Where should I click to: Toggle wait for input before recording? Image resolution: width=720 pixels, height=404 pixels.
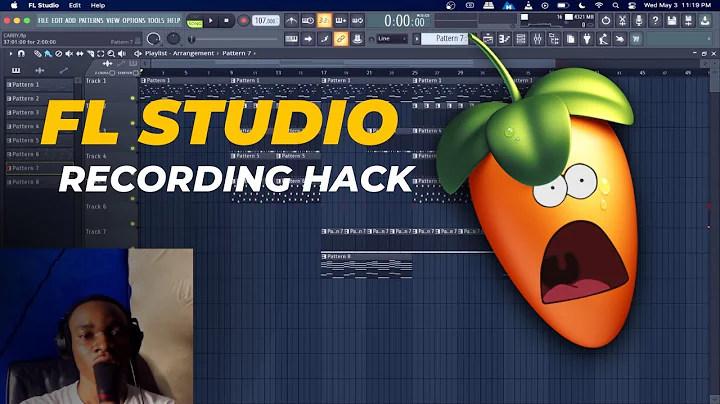[x=308, y=21]
